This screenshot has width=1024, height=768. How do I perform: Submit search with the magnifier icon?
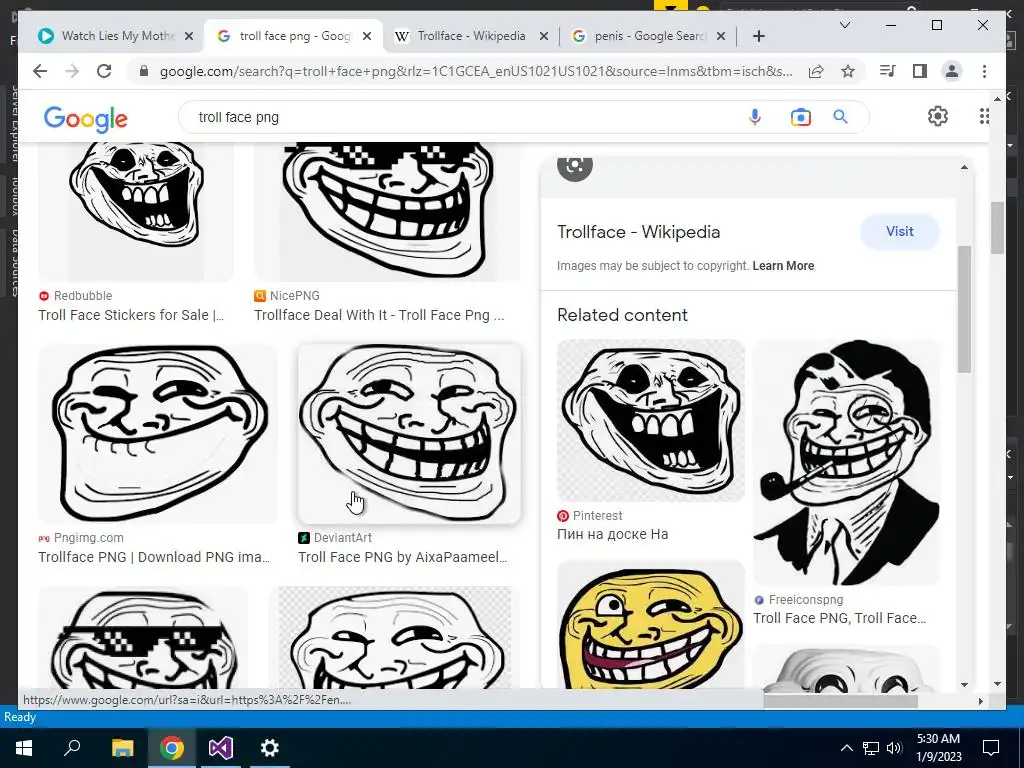840,117
